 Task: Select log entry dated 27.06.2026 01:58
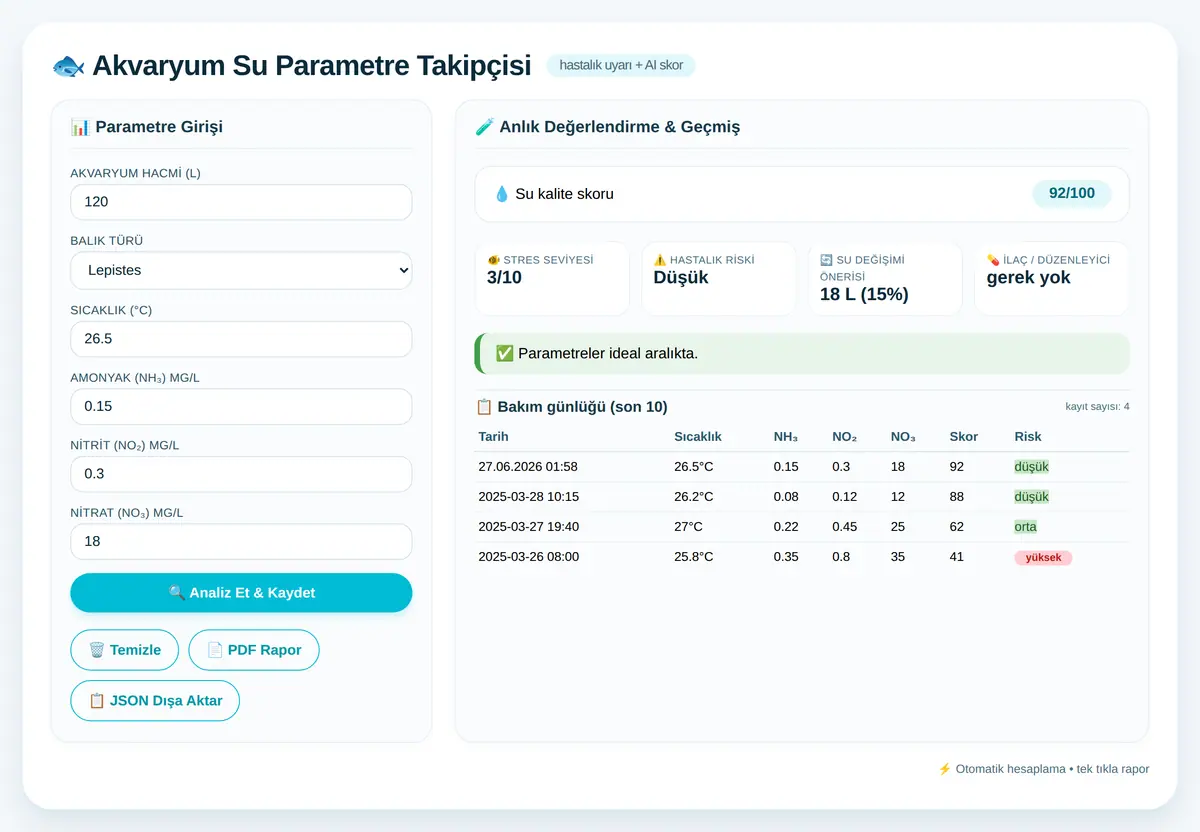(802, 467)
